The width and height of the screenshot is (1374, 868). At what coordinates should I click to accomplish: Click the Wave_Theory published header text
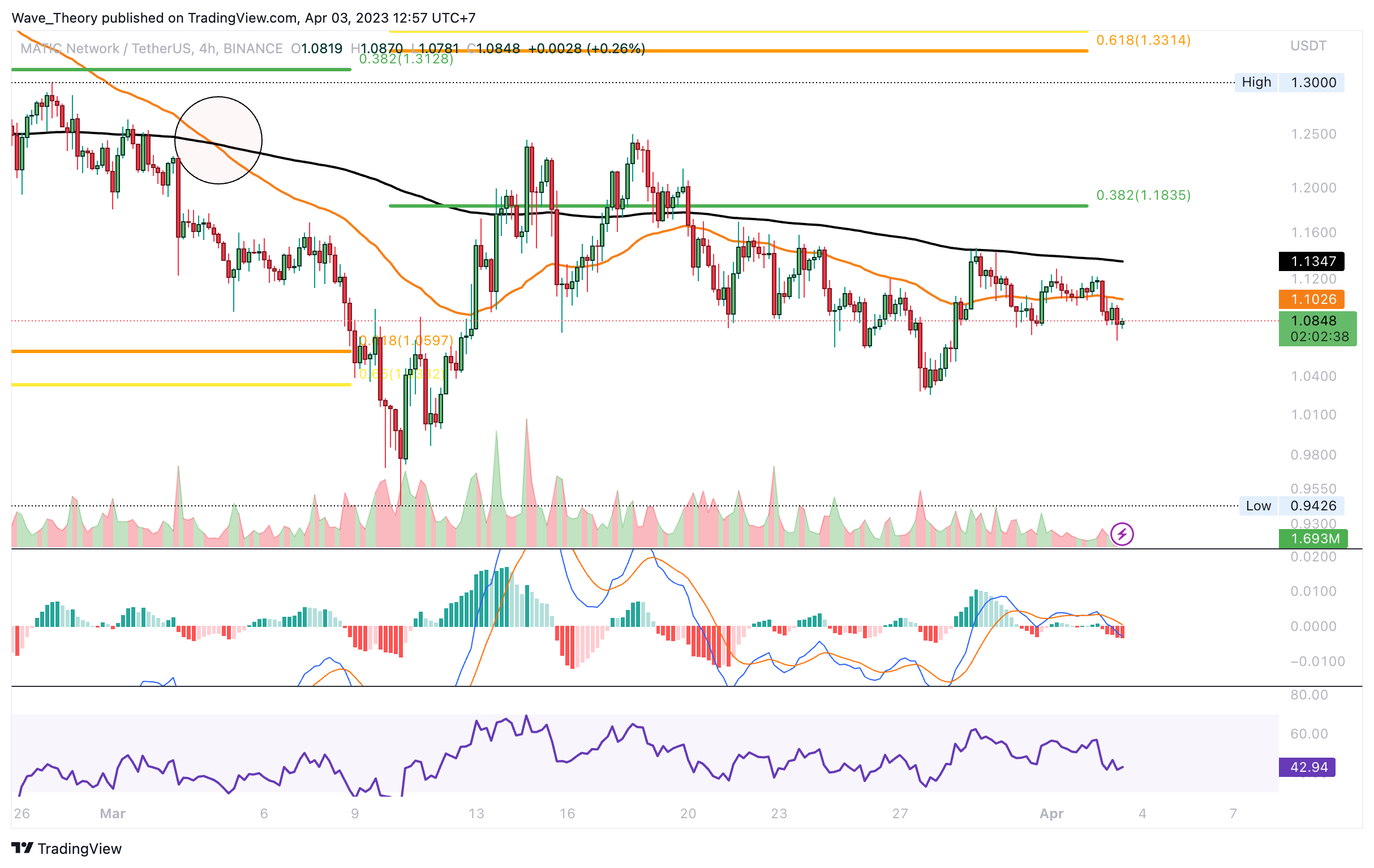pos(243,18)
